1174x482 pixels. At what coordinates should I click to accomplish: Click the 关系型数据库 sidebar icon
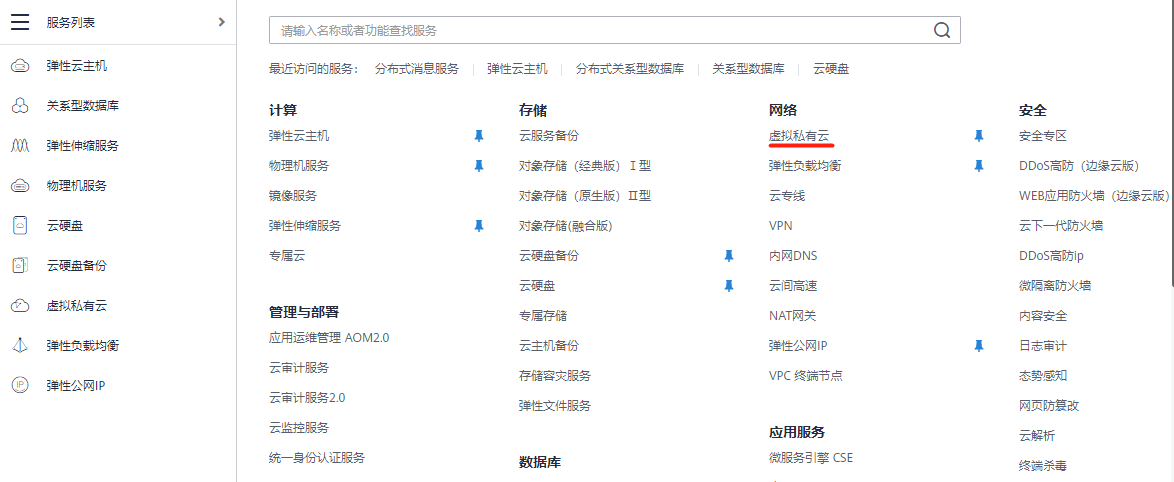pyautogui.click(x=19, y=106)
